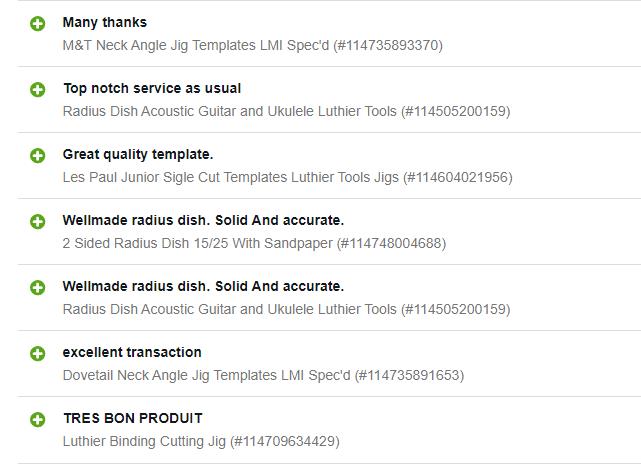
Task: Click the "TRES BON PRODUIT" feedback comment
Action: tap(132, 418)
